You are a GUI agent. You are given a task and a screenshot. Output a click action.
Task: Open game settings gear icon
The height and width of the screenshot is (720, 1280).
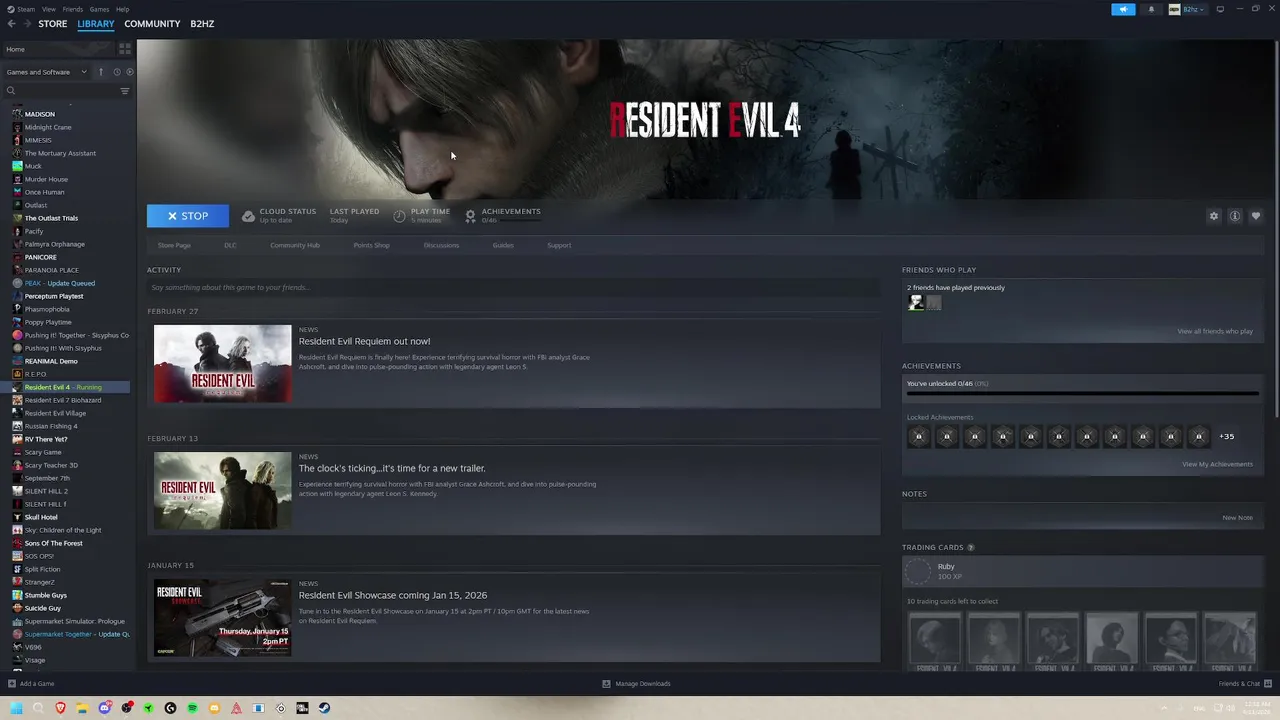[x=1214, y=216]
